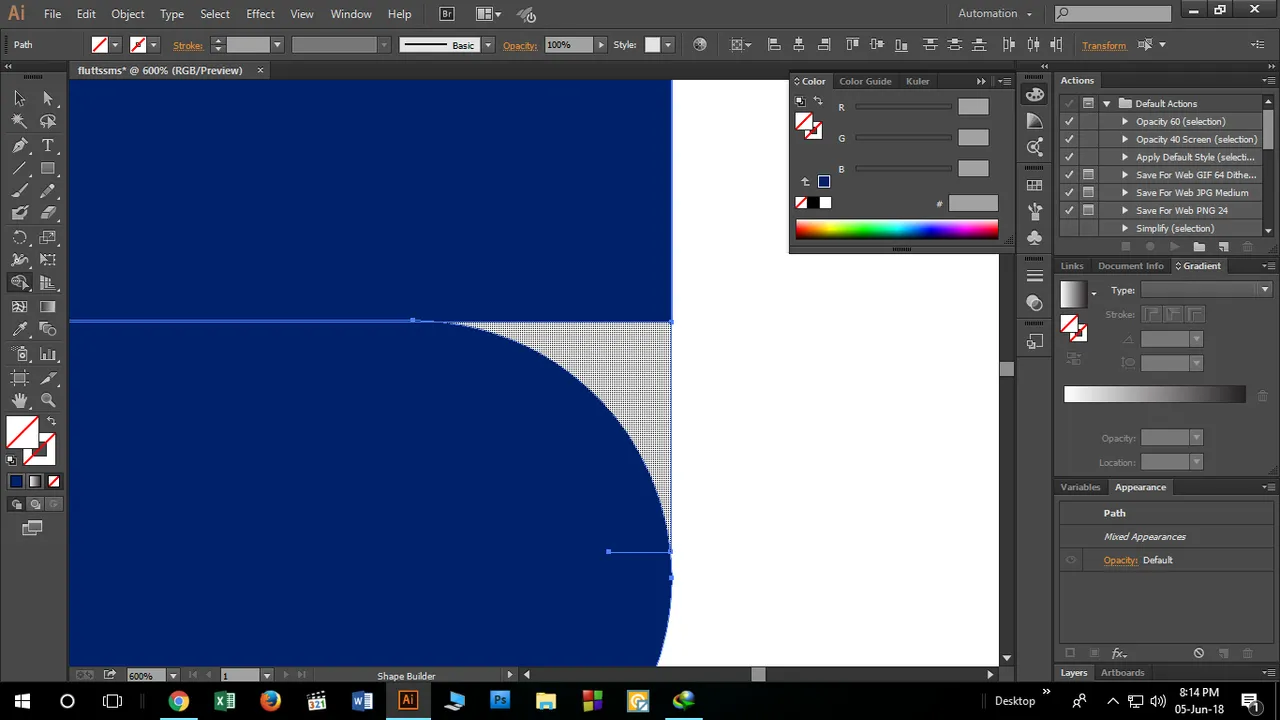
Task: Select the Gradient tool in toolbox
Action: [x=48, y=307]
